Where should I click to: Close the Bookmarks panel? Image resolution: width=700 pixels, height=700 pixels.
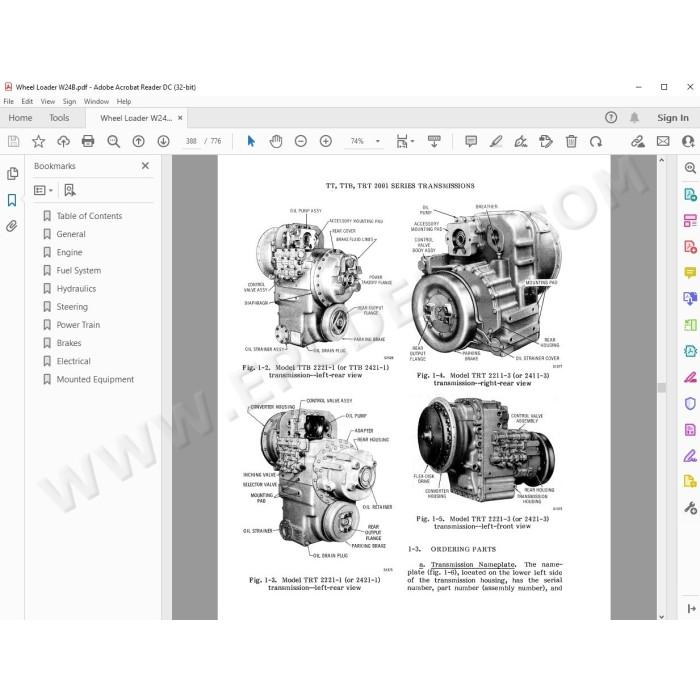pos(145,166)
